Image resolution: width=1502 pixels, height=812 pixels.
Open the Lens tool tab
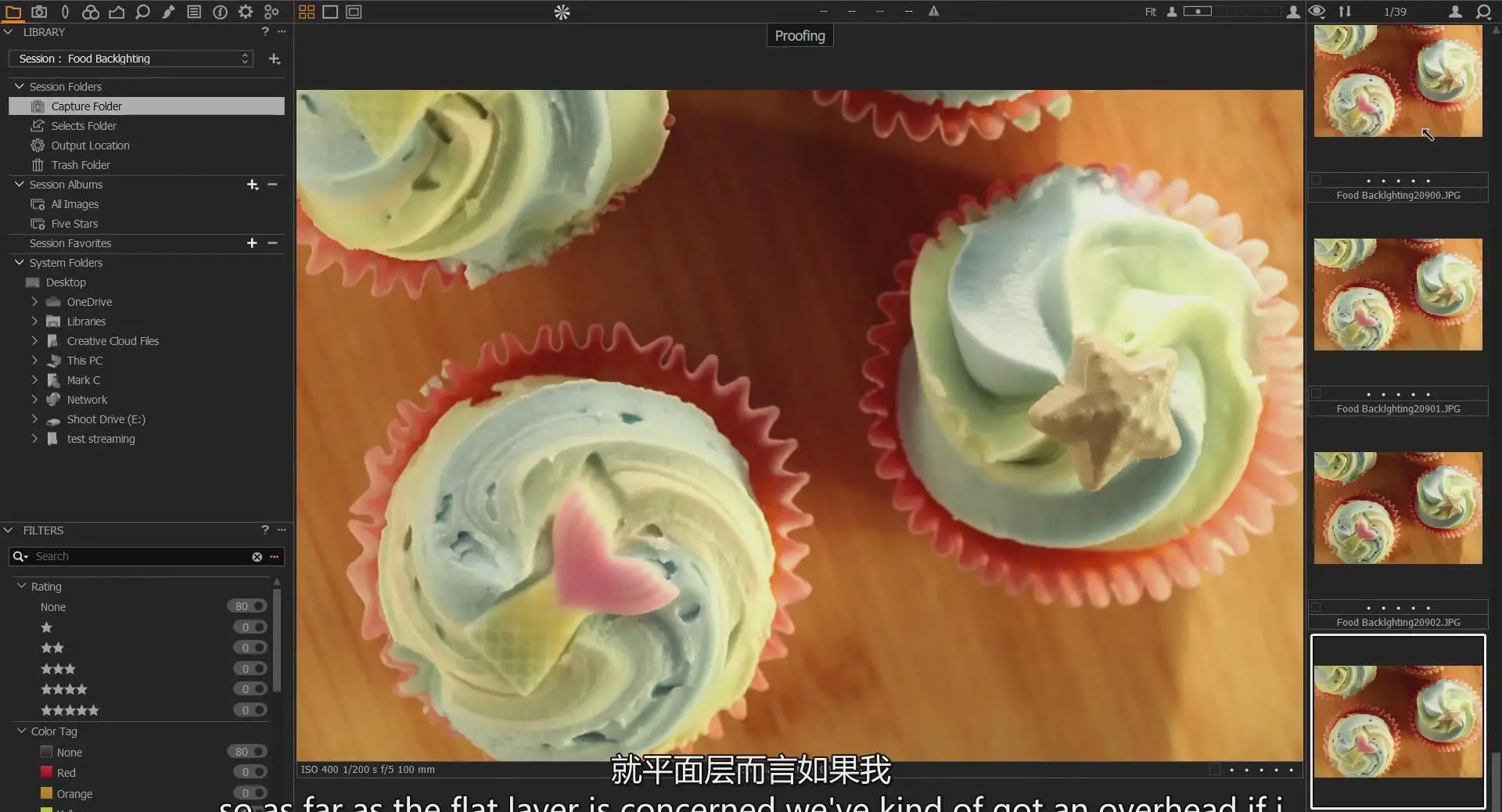tap(65, 12)
